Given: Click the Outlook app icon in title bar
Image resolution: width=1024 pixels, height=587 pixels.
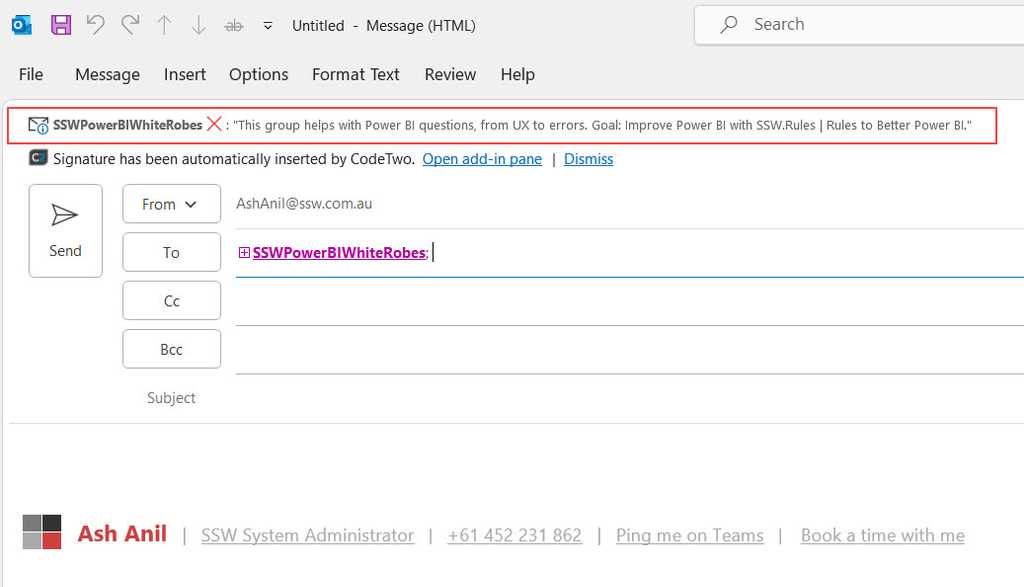Looking at the screenshot, I should [20, 24].
